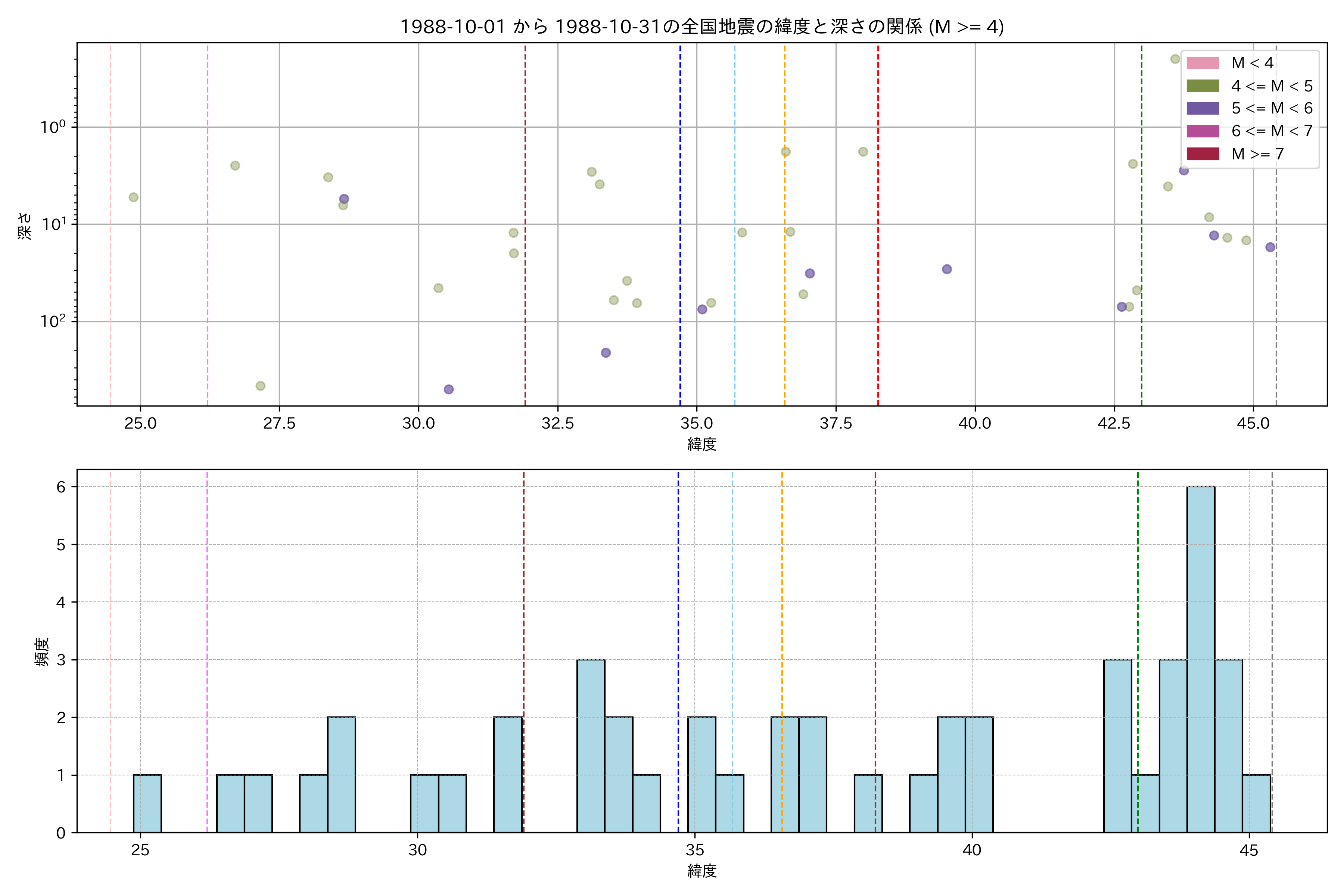
Task: Click the '4 <= M < 5' legend text
Action: [1272, 86]
